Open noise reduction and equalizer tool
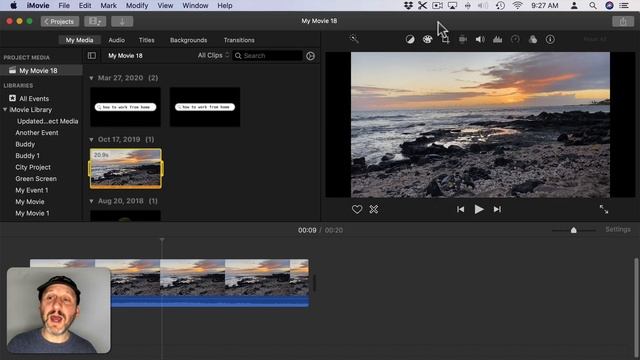The height and width of the screenshot is (360, 640). [x=498, y=39]
